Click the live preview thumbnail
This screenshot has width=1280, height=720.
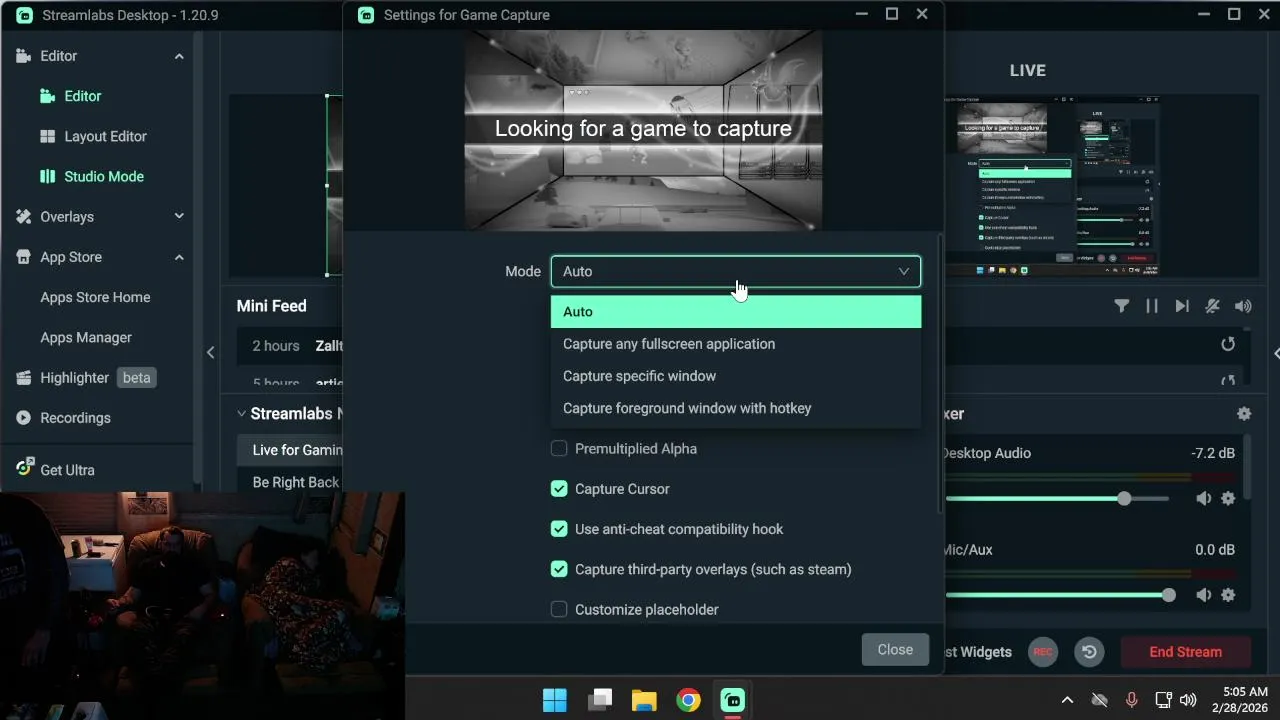(1052, 185)
